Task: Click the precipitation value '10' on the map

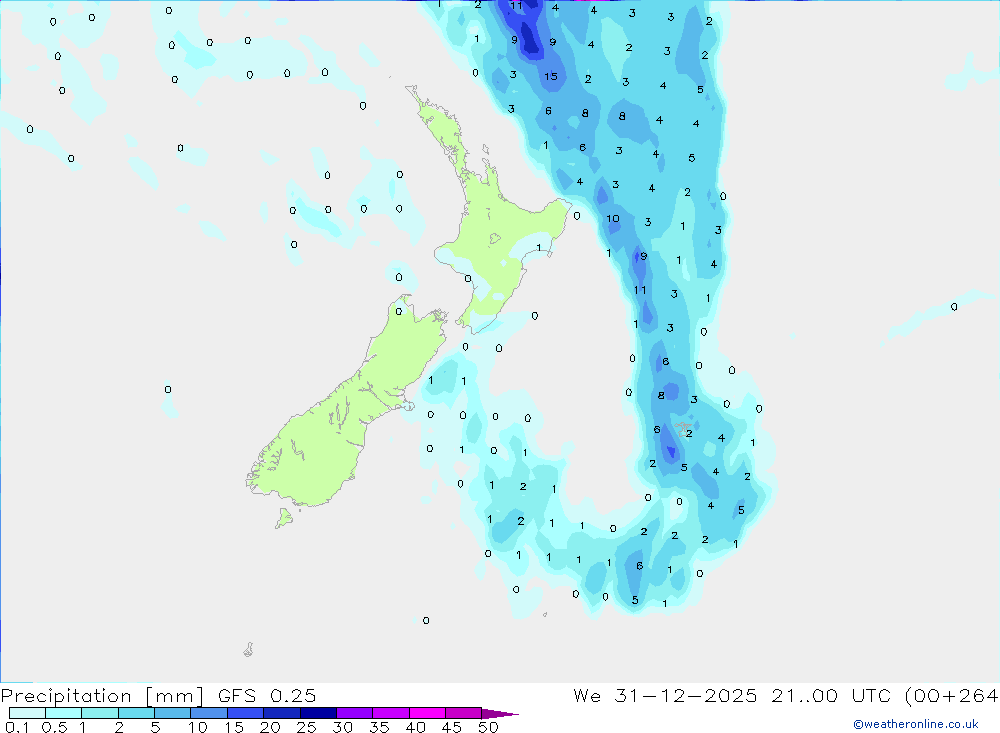Action: (613, 218)
